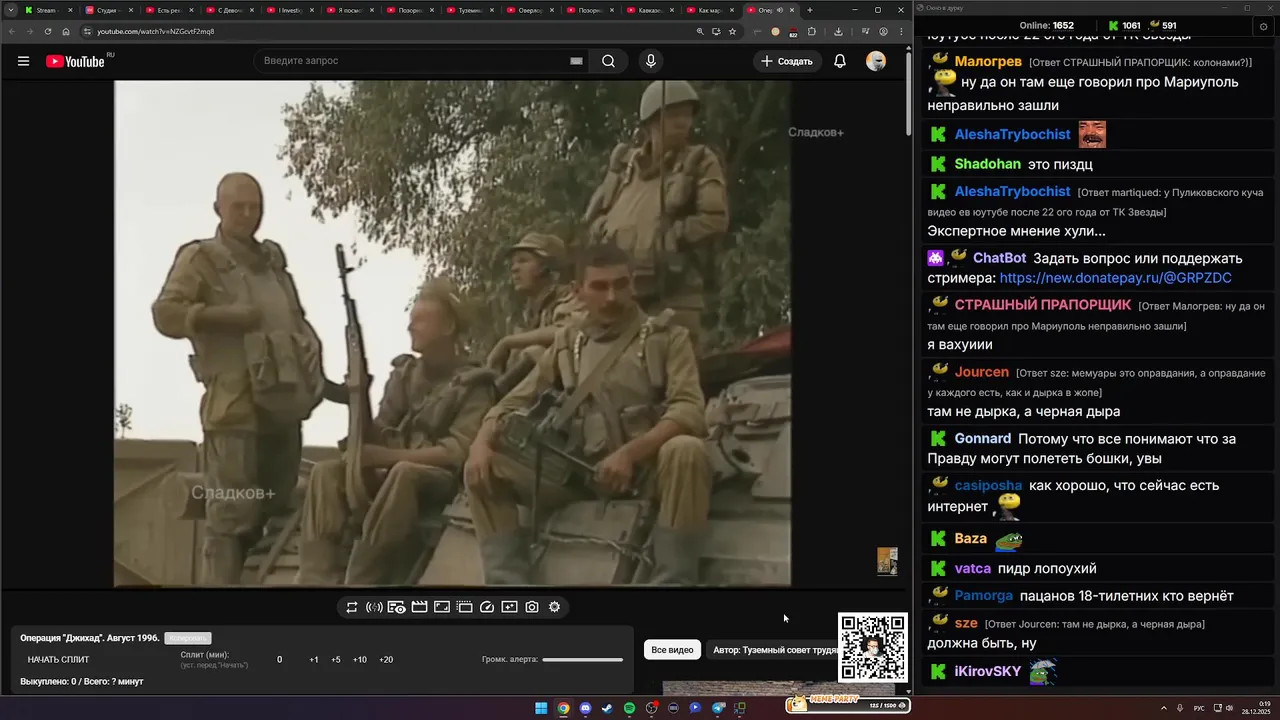Expand the system tray hidden icons chevron
This screenshot has height=720, width=1280.
[1164, 708]
